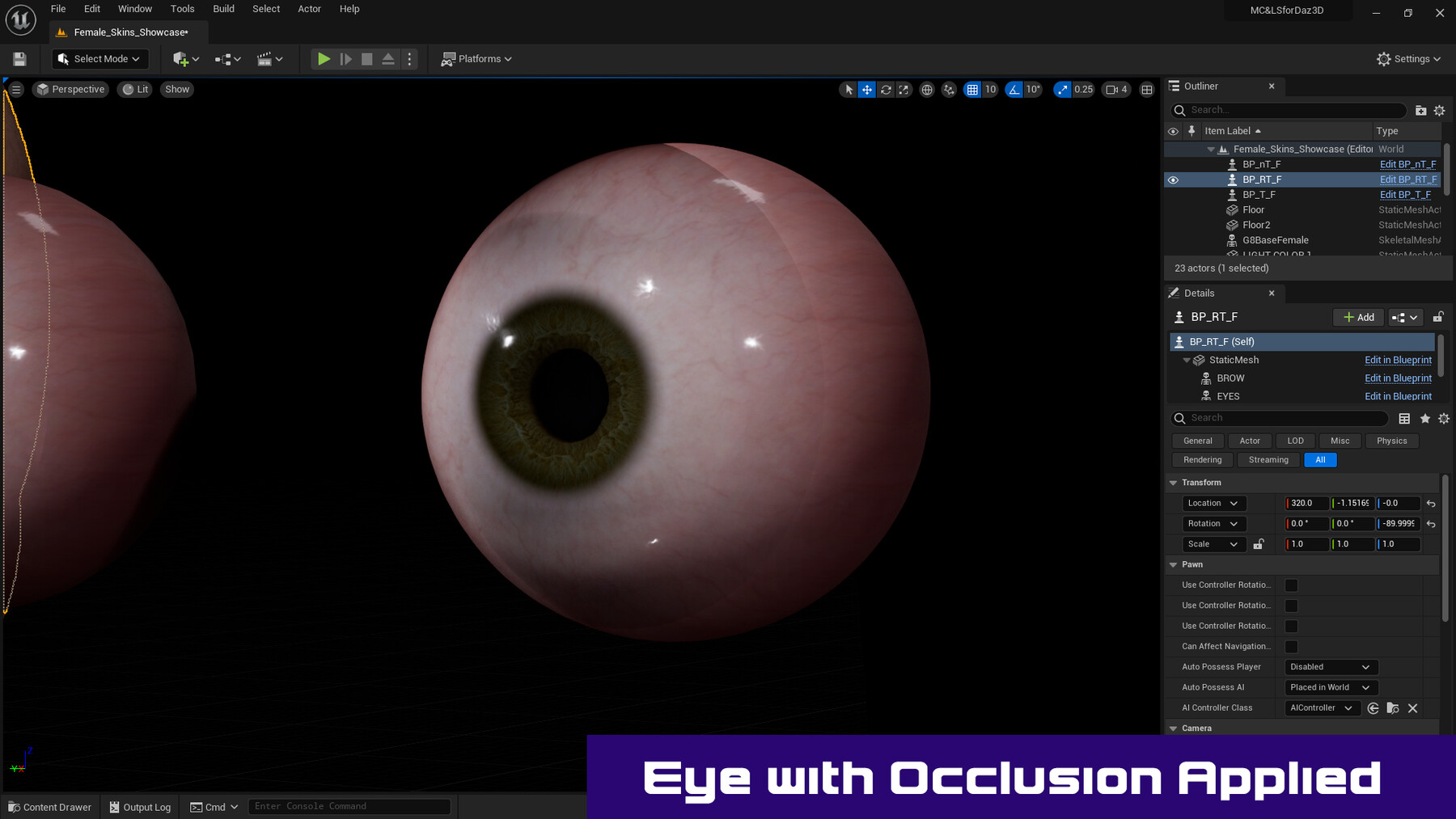Open the Build menu
1456x819 pixels.
[x=223, y=9]
